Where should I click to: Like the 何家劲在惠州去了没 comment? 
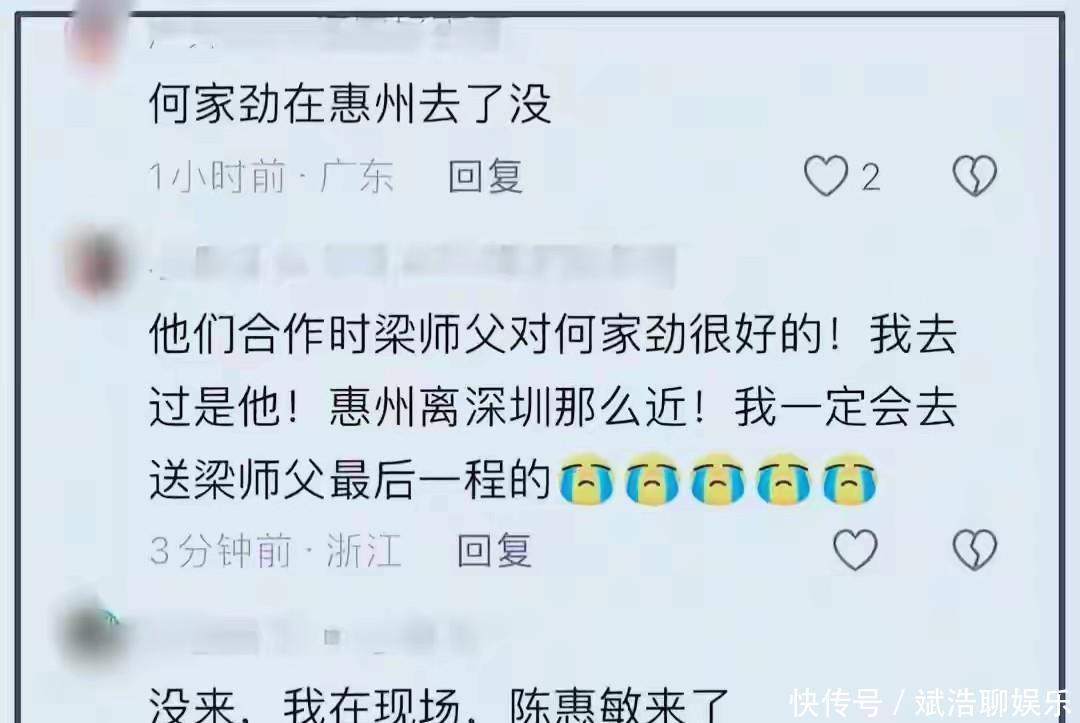(826, 176)
